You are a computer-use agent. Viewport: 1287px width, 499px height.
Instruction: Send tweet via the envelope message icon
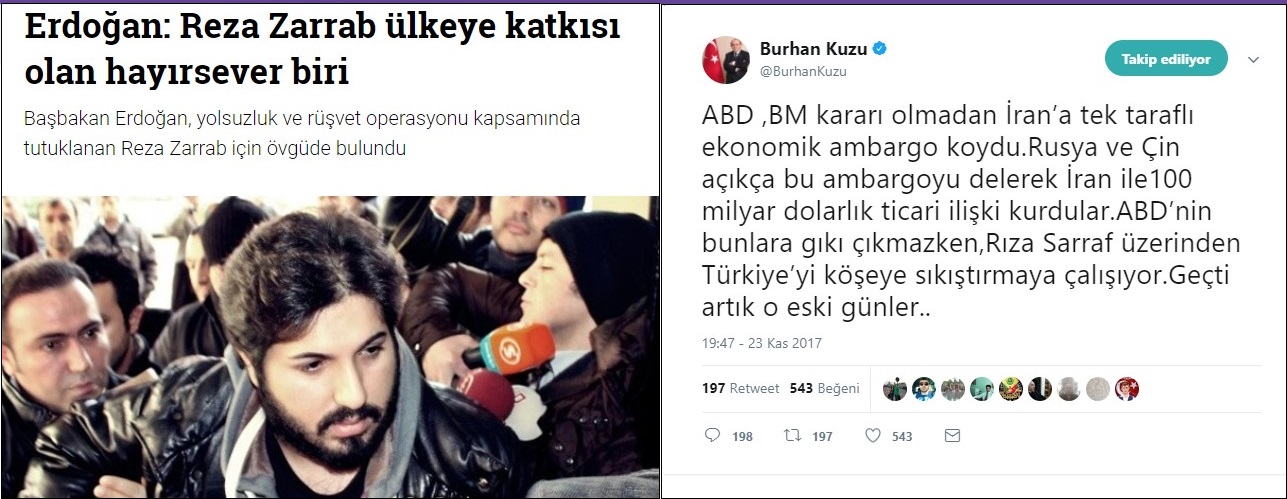(x=952, y=436)
